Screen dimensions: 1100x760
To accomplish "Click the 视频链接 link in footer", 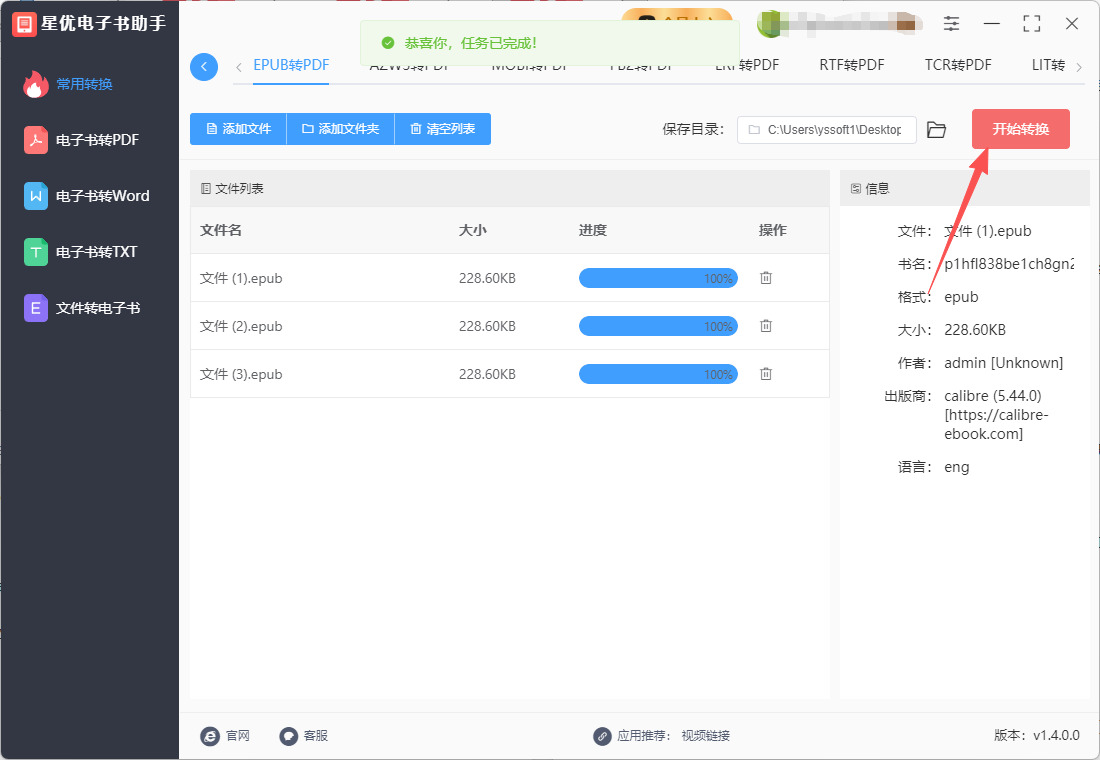I will coord(706,736).
